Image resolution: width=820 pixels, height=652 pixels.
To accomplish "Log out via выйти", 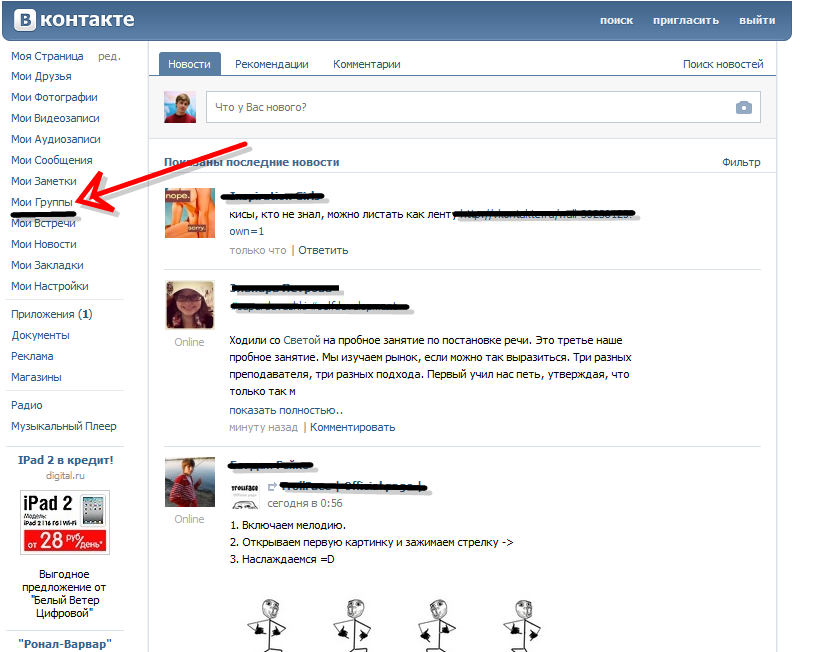I will (x=757, y=20).
